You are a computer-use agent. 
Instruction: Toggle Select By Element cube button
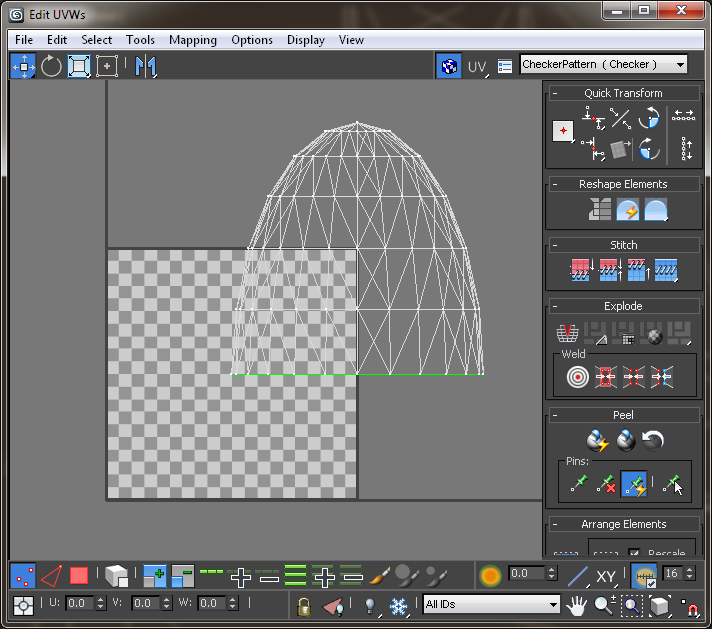(x=117, y=576)
